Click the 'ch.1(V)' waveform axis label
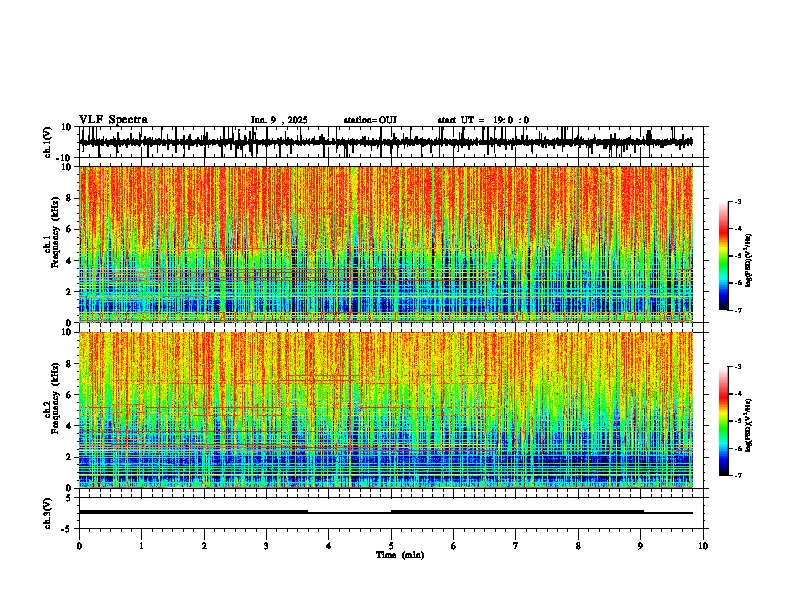This screenshot has height=612, width=792. coord(48,142)
